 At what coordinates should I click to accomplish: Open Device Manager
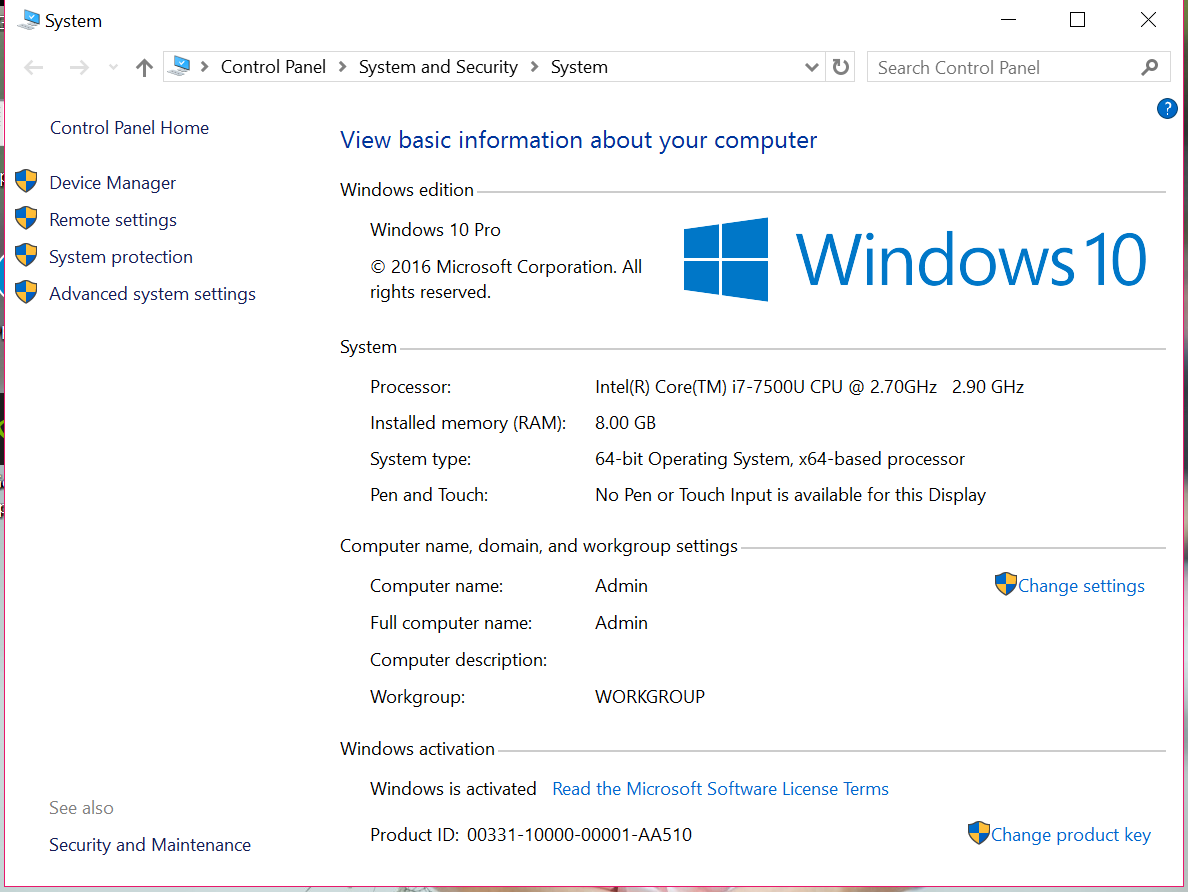tap(112, 183)
